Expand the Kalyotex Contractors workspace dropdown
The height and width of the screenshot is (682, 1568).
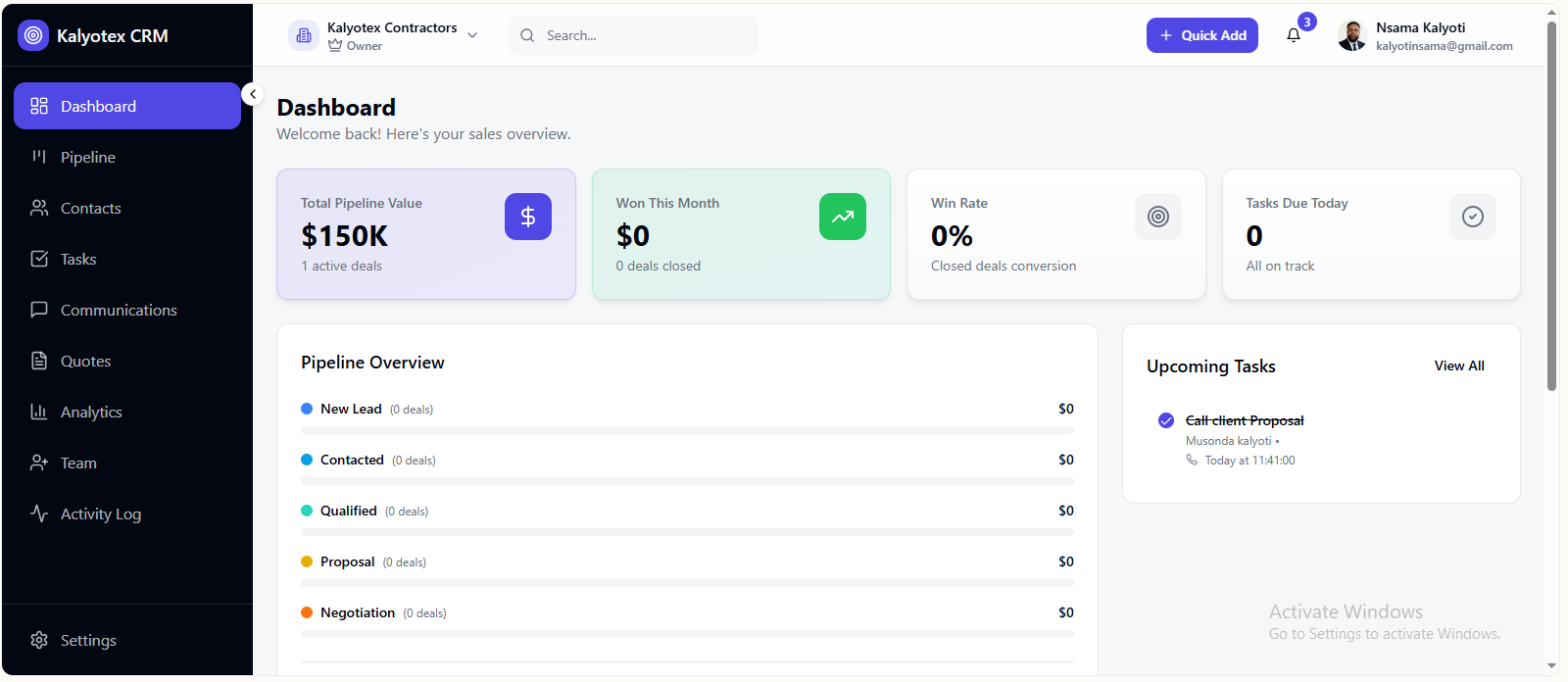coord(472,35)
